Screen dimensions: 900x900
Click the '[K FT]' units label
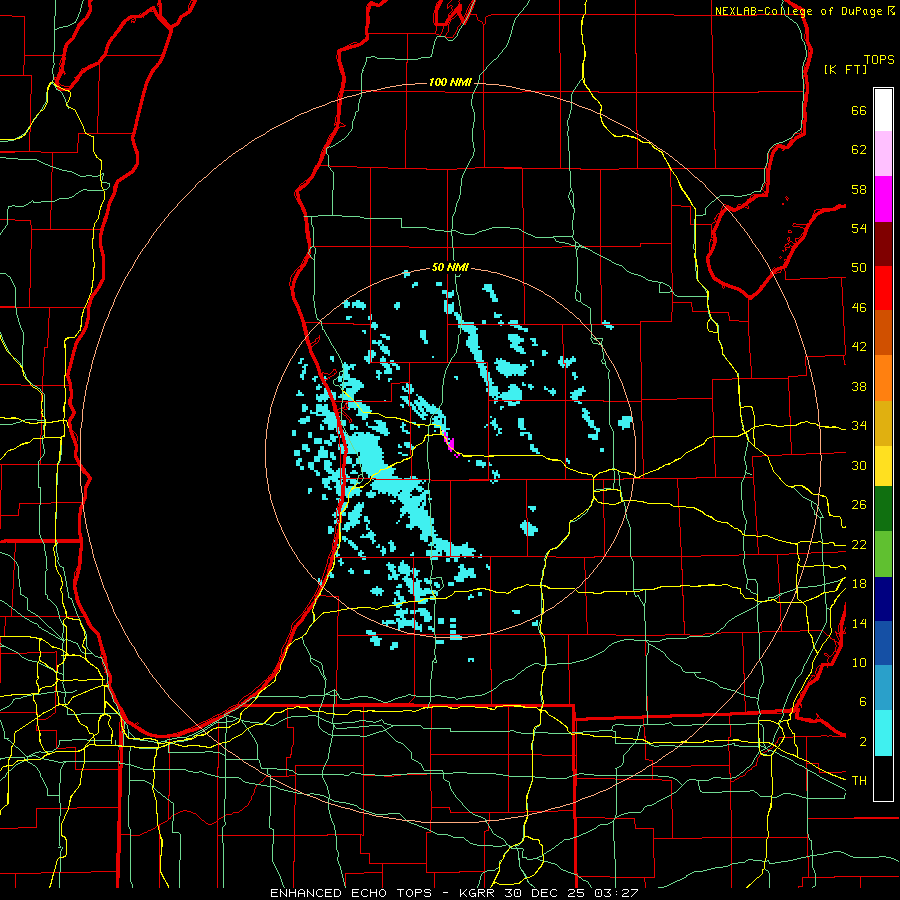[x=845, y=69]
